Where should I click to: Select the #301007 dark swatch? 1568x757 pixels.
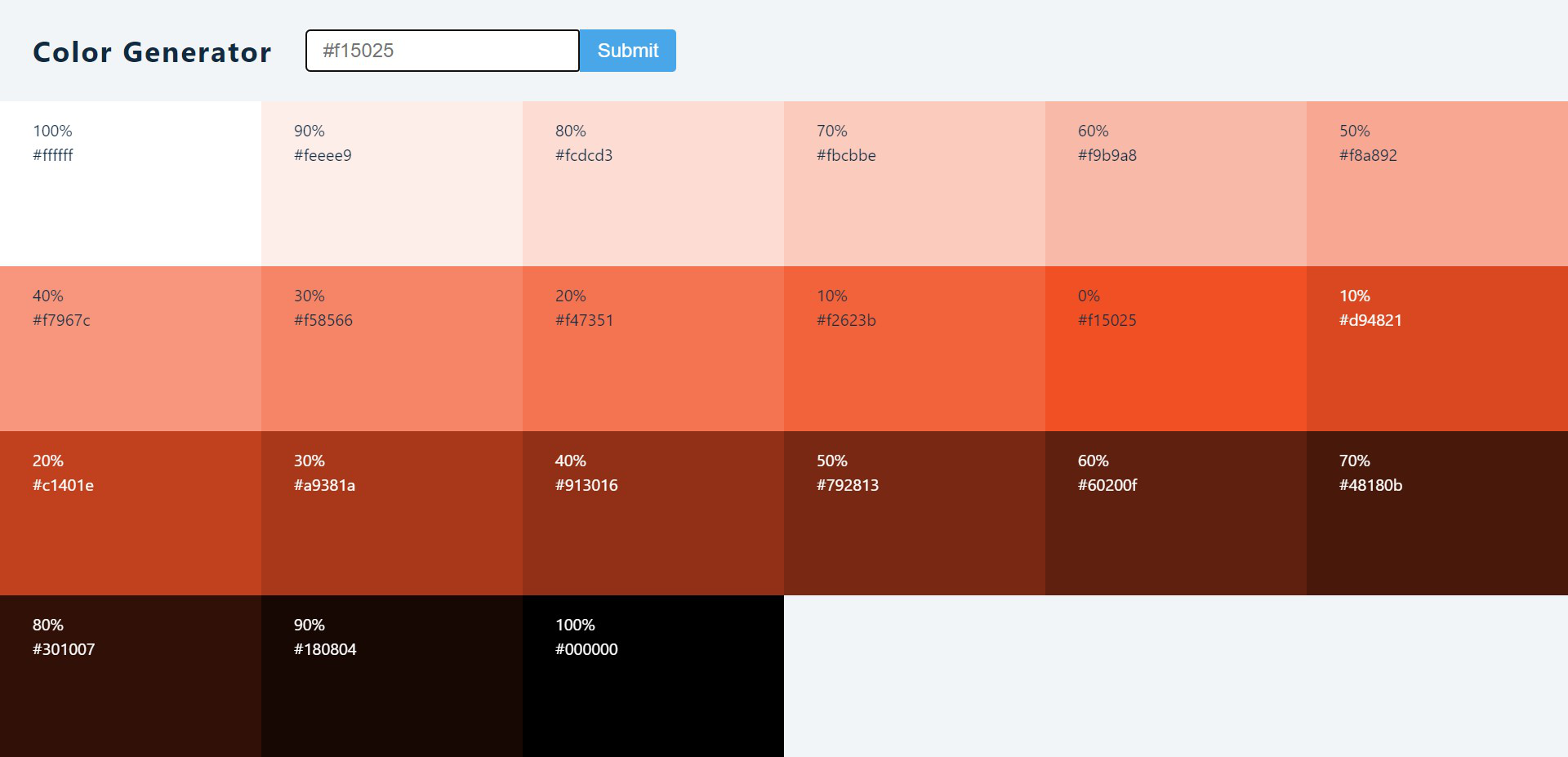(x=131, y=676)
